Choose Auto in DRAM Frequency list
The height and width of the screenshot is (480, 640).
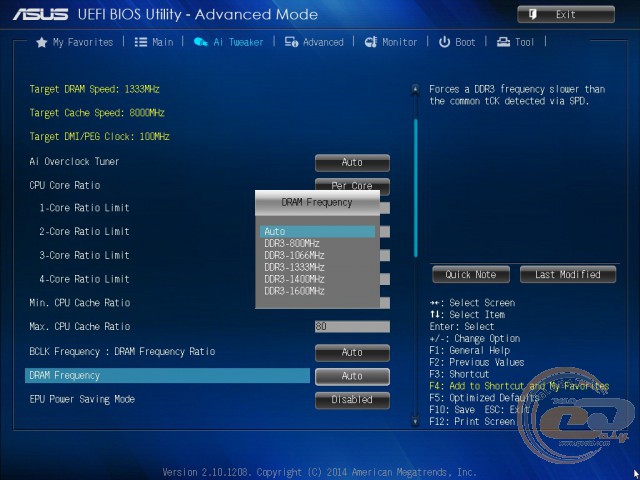coord(317,231)
